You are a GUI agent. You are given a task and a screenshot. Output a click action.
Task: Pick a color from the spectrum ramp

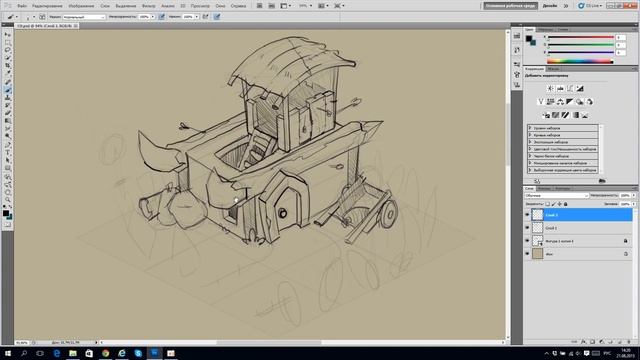(580, 61)
